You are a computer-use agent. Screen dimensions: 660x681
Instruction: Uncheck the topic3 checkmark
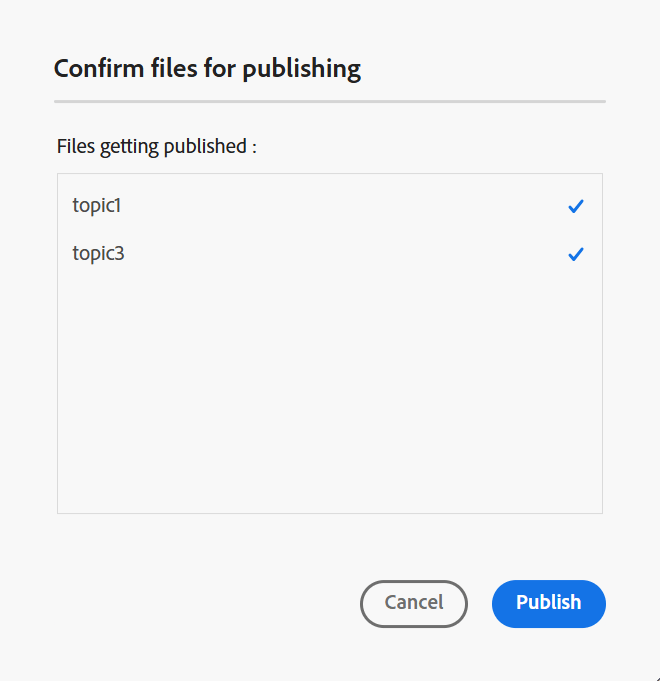pos(575,254)
